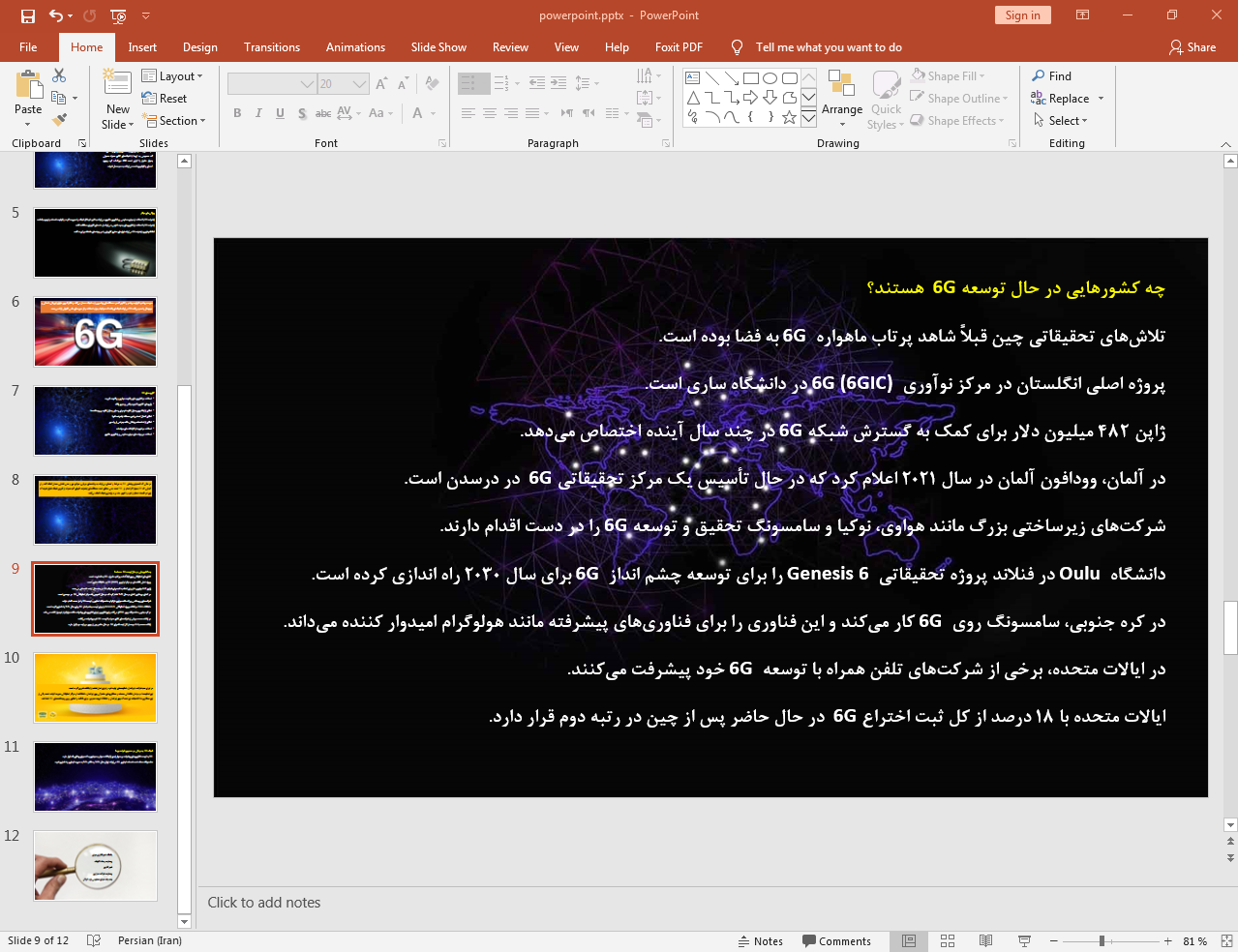This screenshot has width=1238, height=952.
Task: Open the Review tab
Action: tap(510, 47)
